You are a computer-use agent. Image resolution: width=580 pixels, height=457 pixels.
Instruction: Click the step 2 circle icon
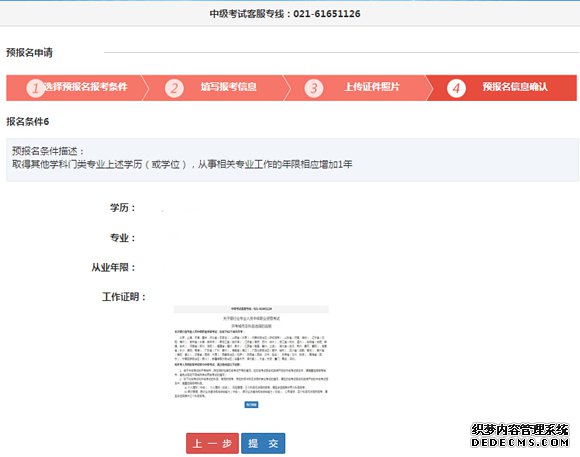pos(174,88)
